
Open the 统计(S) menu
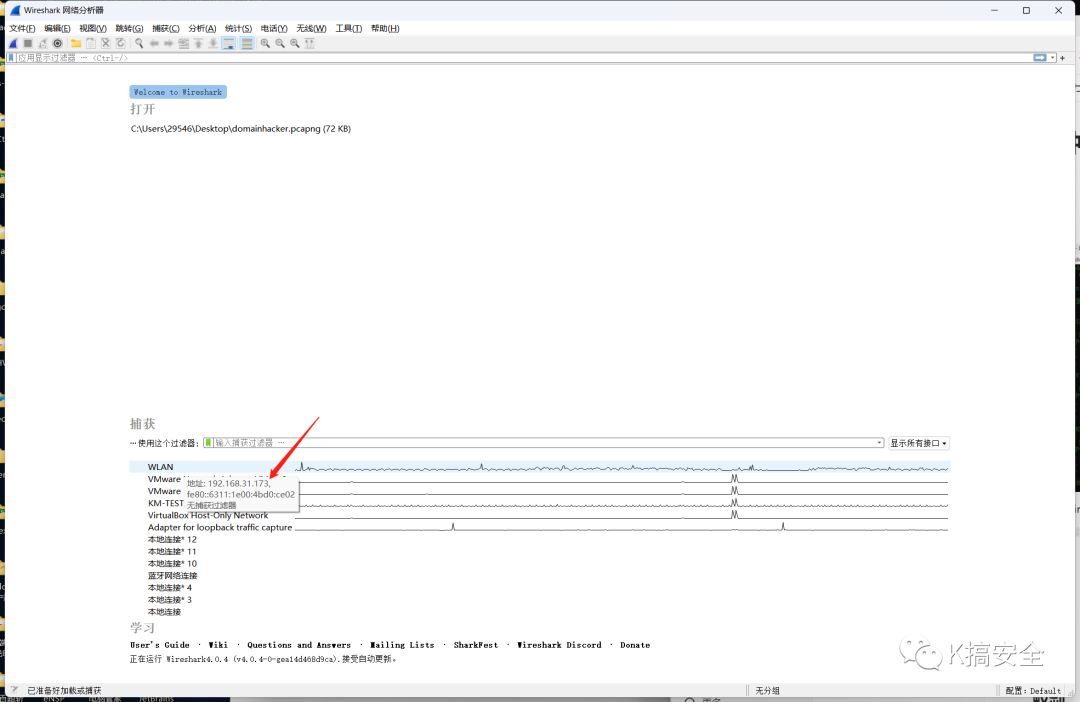(x=238, y=28)
